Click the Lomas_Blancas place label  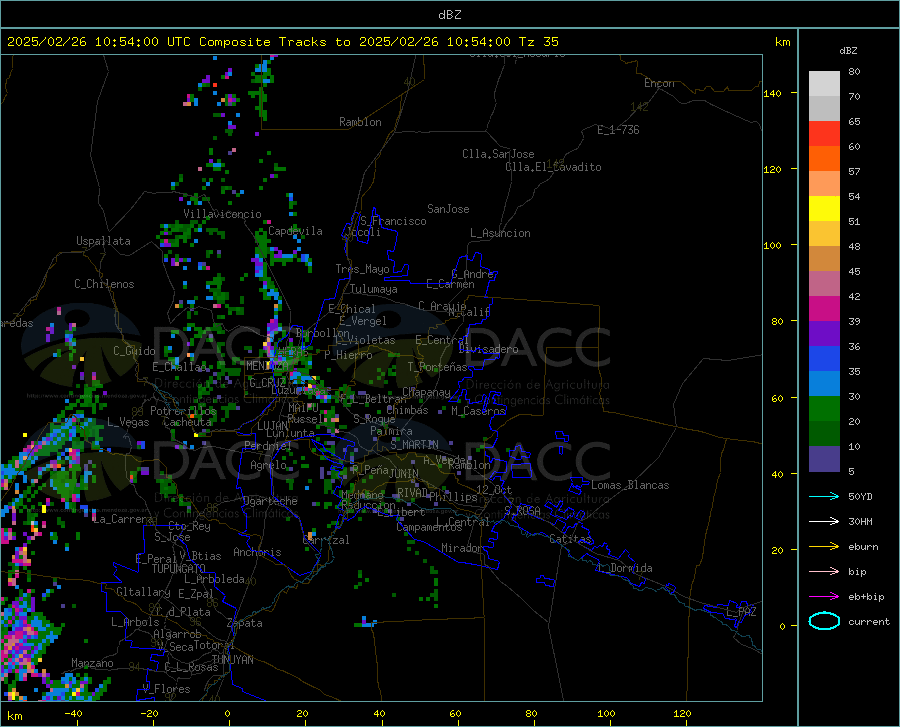point(630,485)
